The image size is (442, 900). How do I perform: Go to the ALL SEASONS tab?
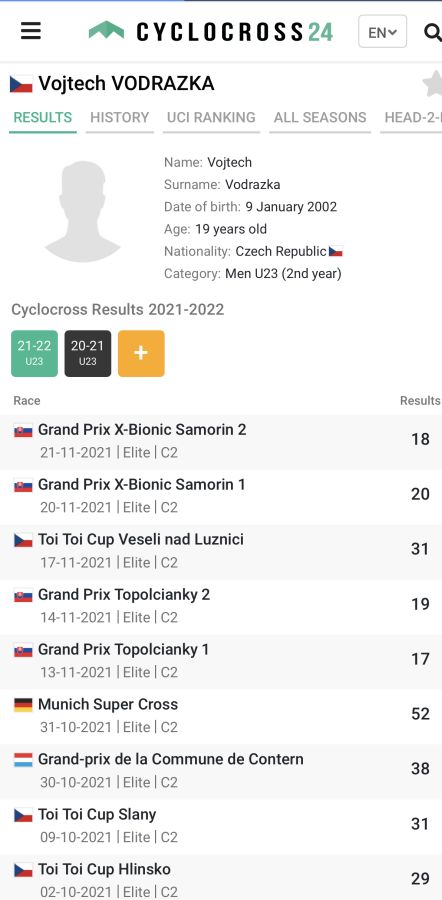320,118
